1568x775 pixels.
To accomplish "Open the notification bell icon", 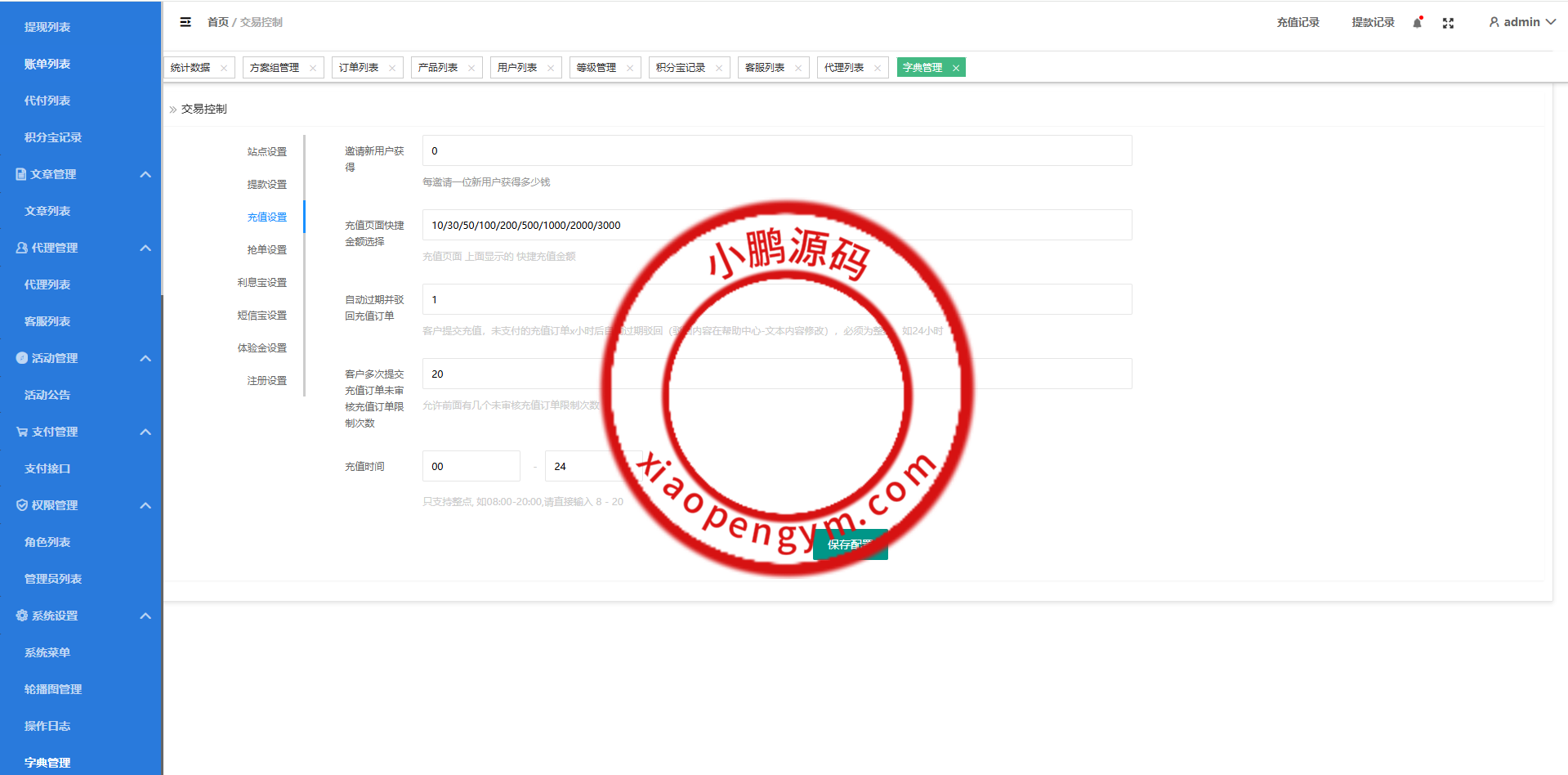I will click(1418, 23).
